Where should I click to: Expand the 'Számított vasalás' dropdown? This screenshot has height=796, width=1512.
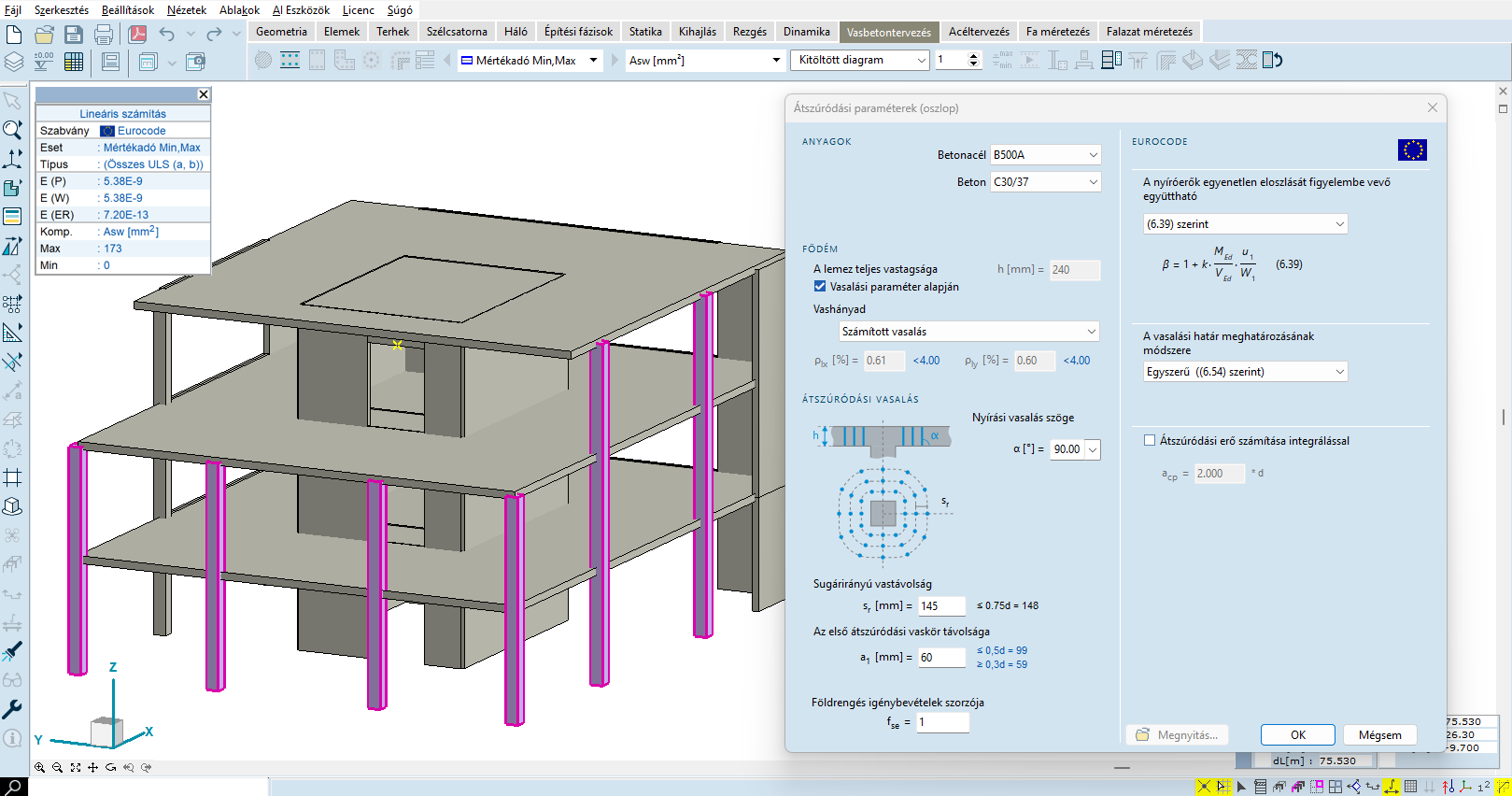pos(968,332)
